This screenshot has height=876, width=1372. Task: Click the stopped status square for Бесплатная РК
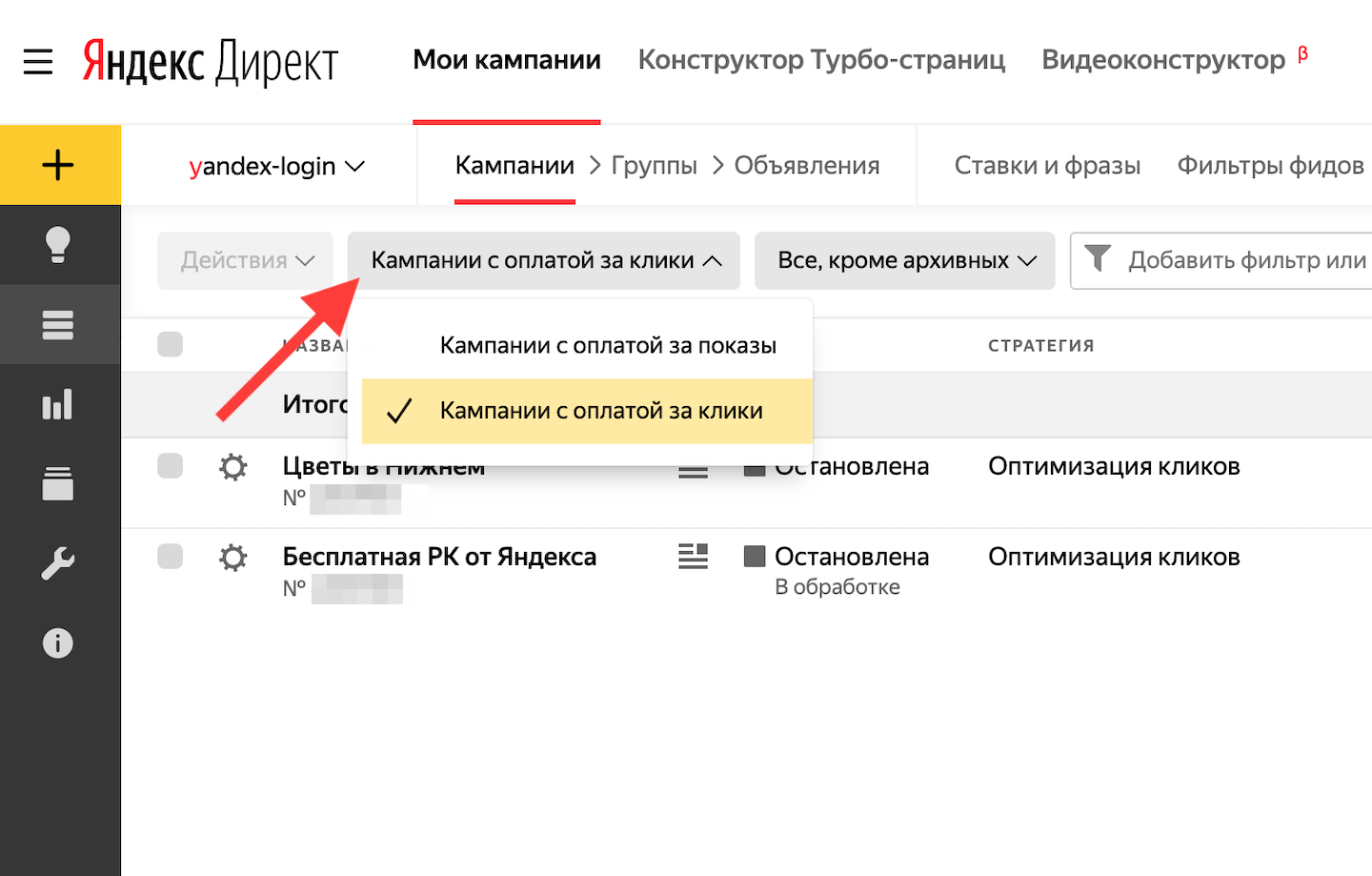pos(755,556)
